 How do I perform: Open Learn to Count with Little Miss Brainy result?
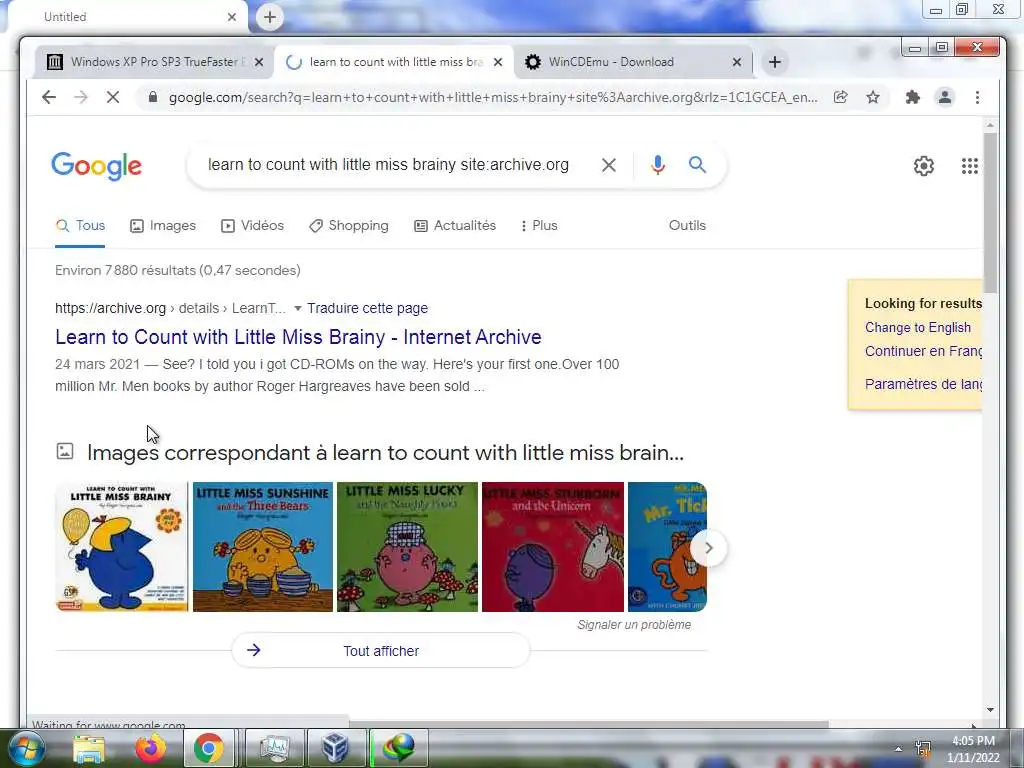pyautogui.click(x=298, y=337)
